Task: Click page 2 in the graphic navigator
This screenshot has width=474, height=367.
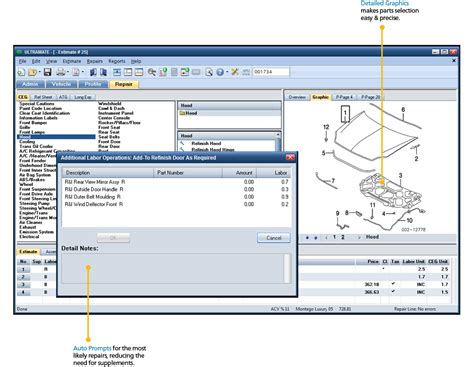Action: coord(343,237)
